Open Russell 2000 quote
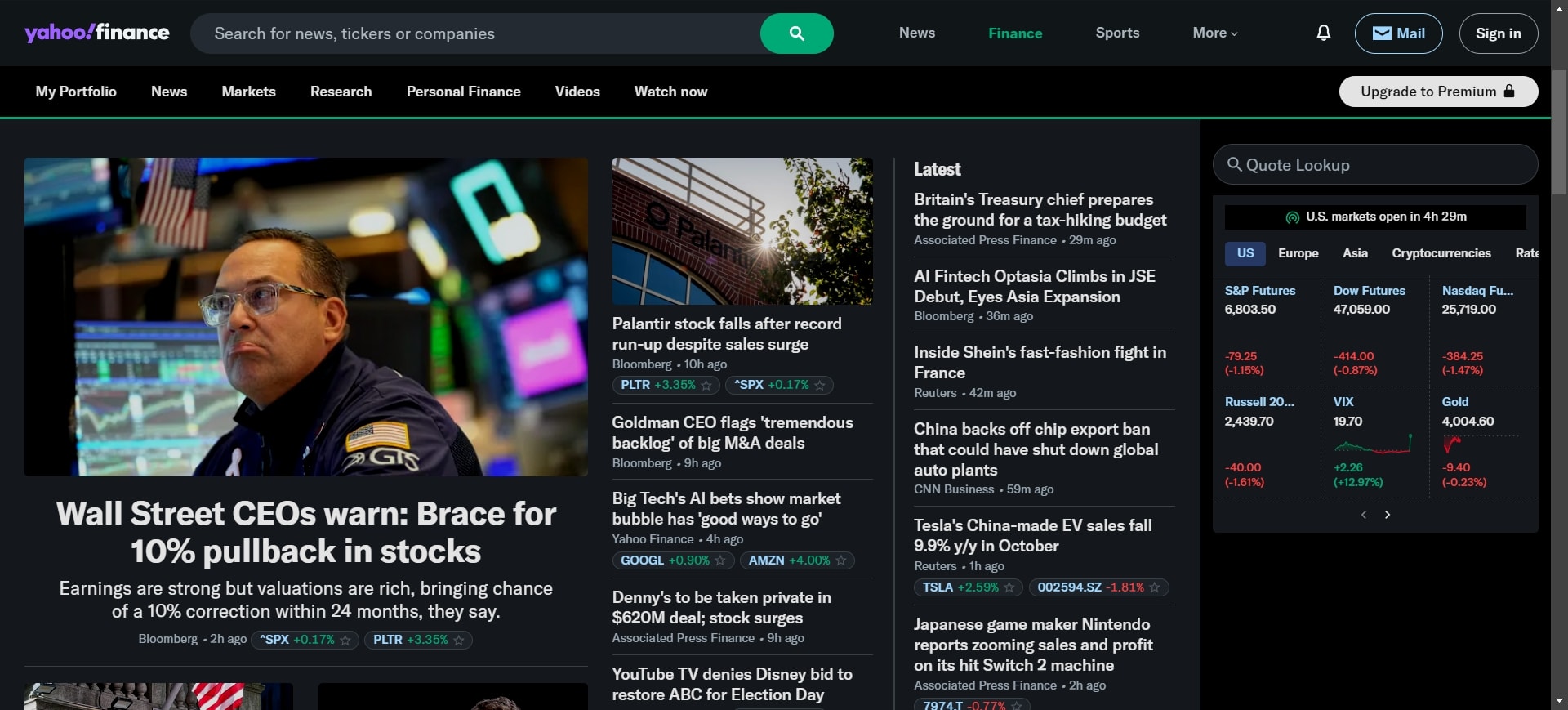 click(x=1259, y=402)
